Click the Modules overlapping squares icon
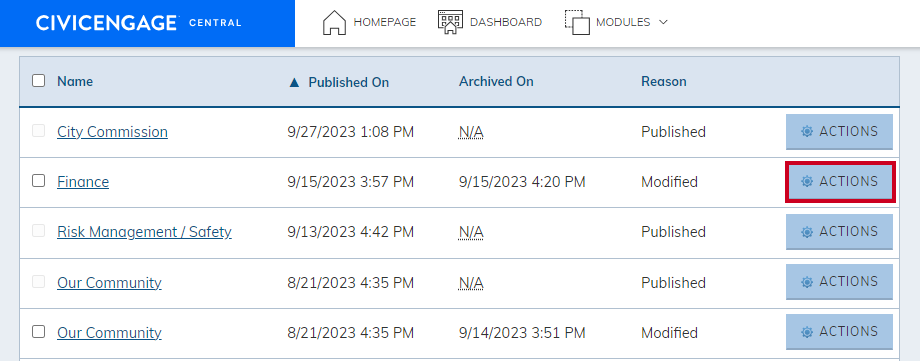 (x=577, y=22)
